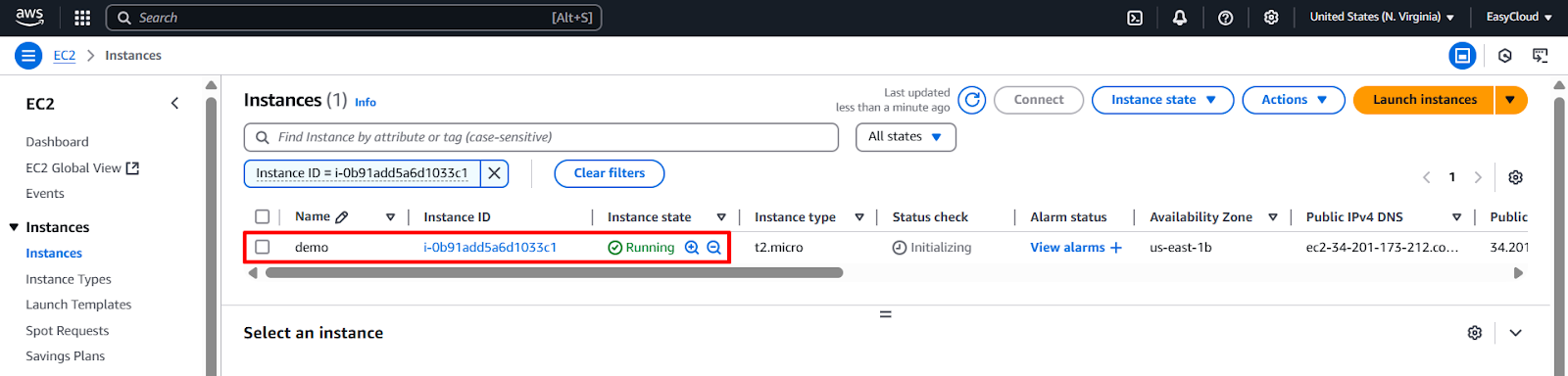Viewport: 1568px width, 376px height.
Task: Open external link icon of EC2 Global View
Action: pos(133,168)
